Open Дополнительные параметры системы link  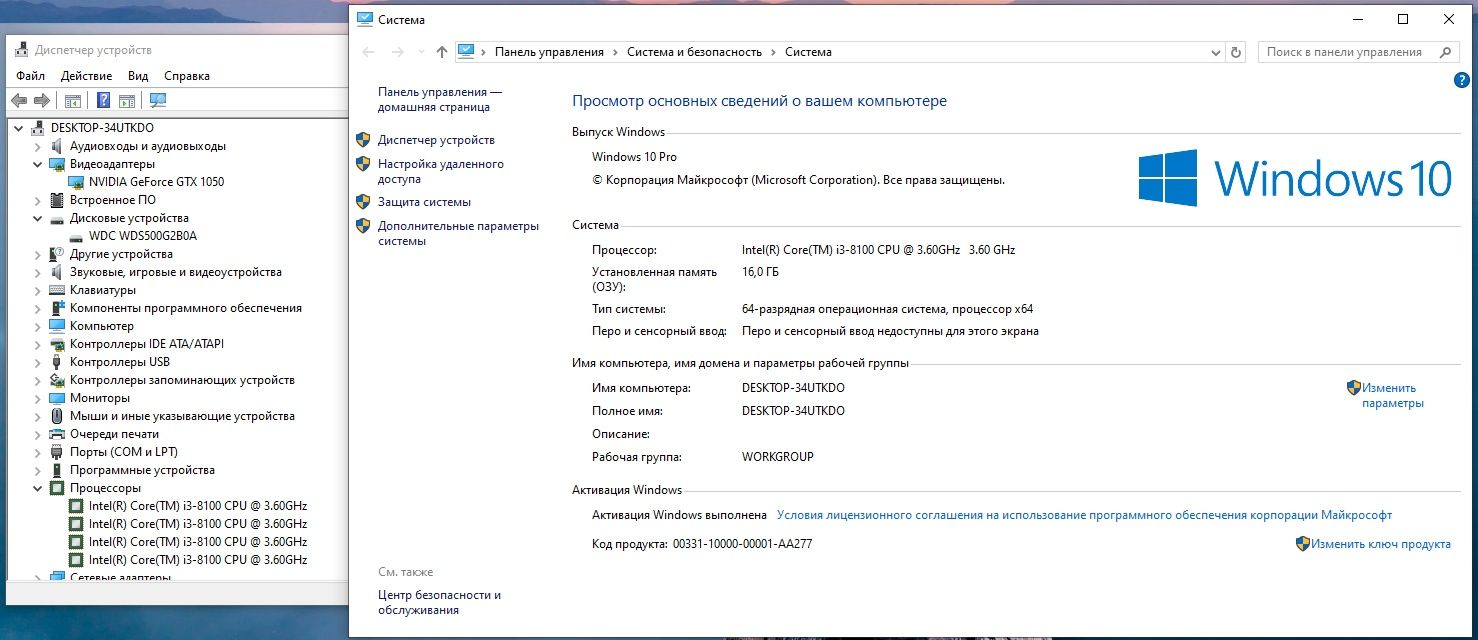tap(458, 233)
